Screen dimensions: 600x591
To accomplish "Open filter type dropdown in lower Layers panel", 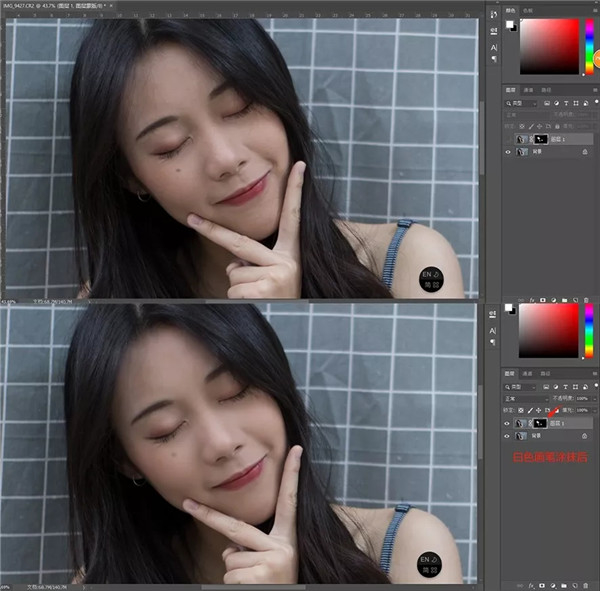I will click(x=521, y=387).
